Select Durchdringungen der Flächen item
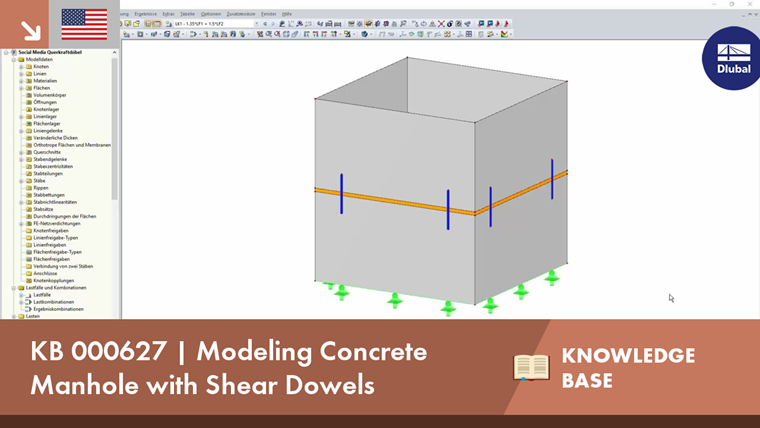This screenshot has width=760, height=428. (64, 217)
